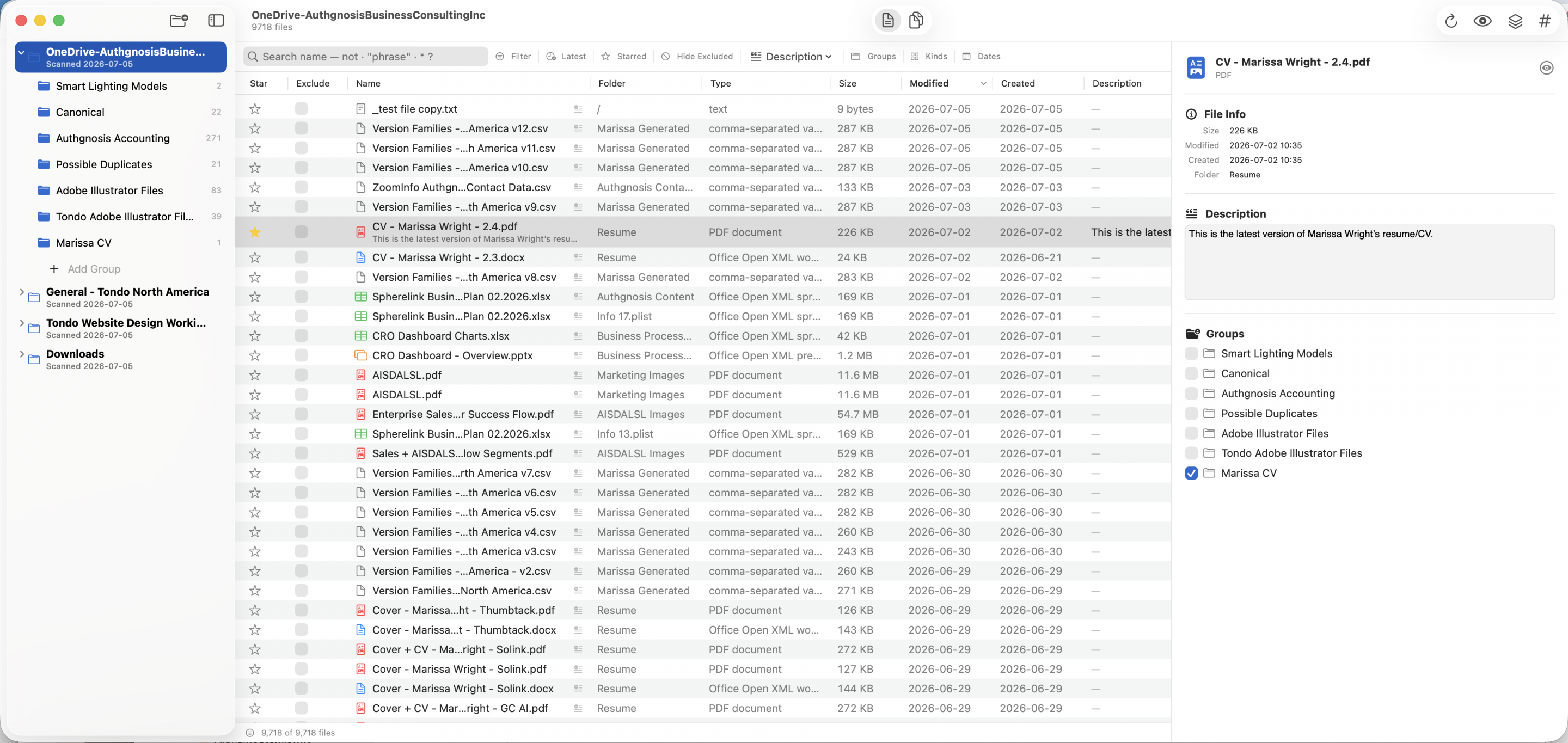
Task: Click the refresh rescan icon
Action: [1451, 21]
